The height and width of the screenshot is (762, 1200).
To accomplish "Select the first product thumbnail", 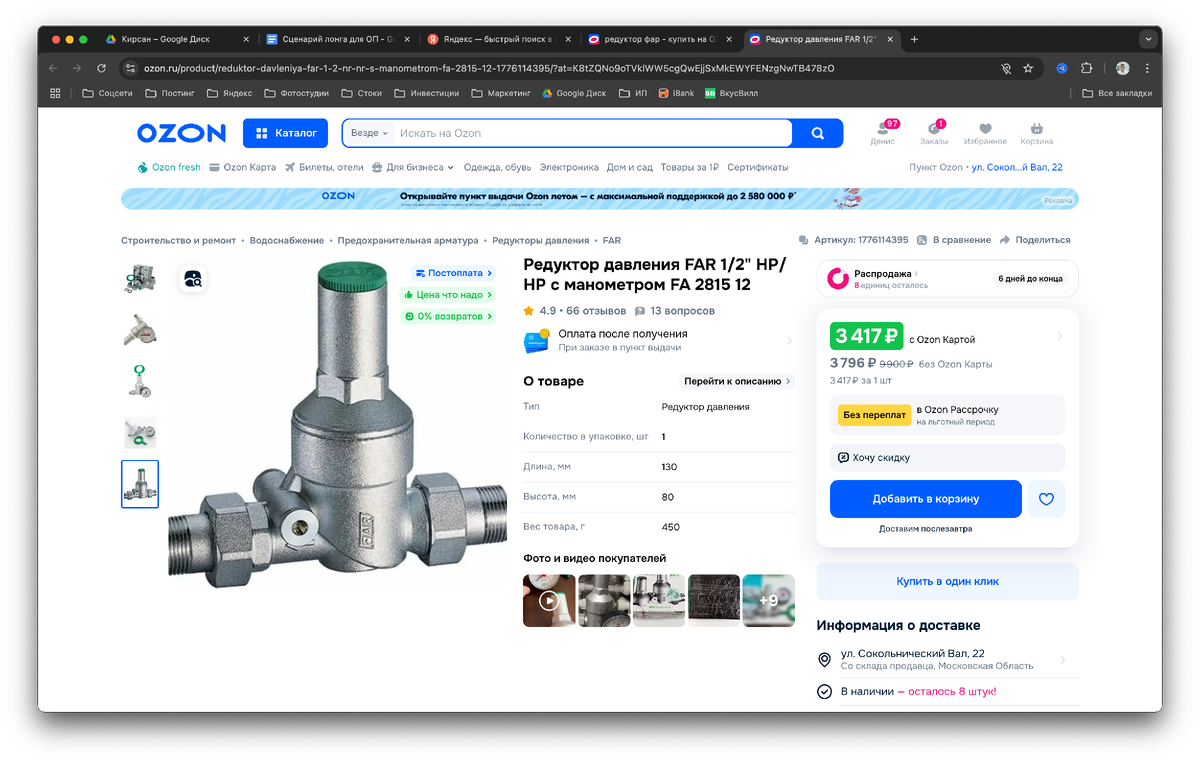I will point(140,279).
